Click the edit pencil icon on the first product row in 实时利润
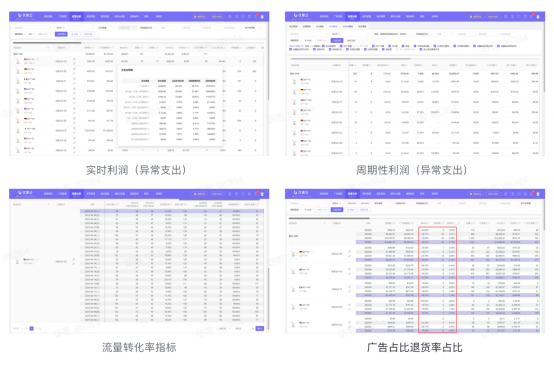Viewport: 554px width, 367px height. pos(74,63)
